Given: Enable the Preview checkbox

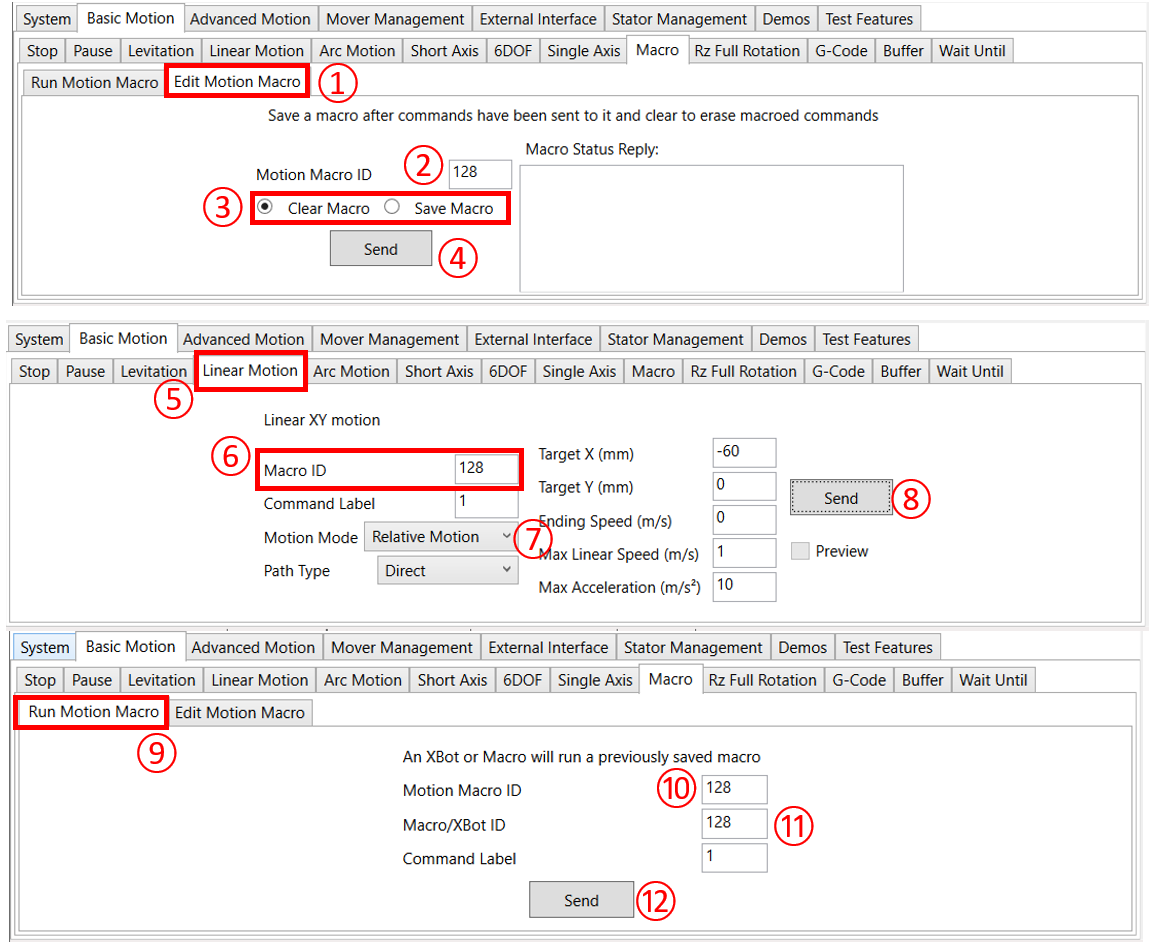Looking at the screenshot, I should click(x=800, y=551).
